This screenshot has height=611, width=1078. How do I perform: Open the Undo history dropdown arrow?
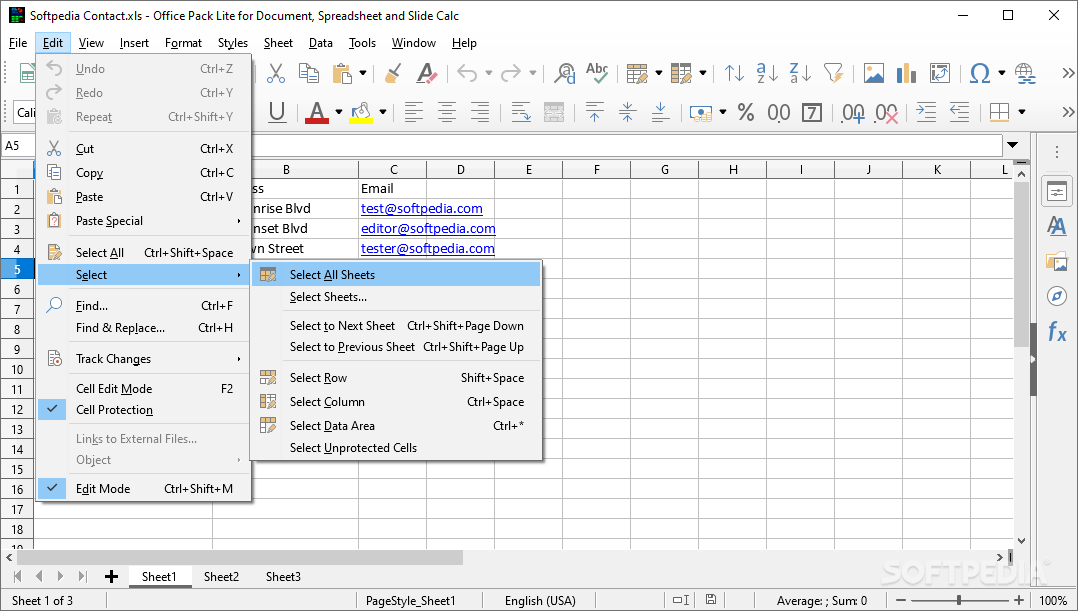(489, 73)
